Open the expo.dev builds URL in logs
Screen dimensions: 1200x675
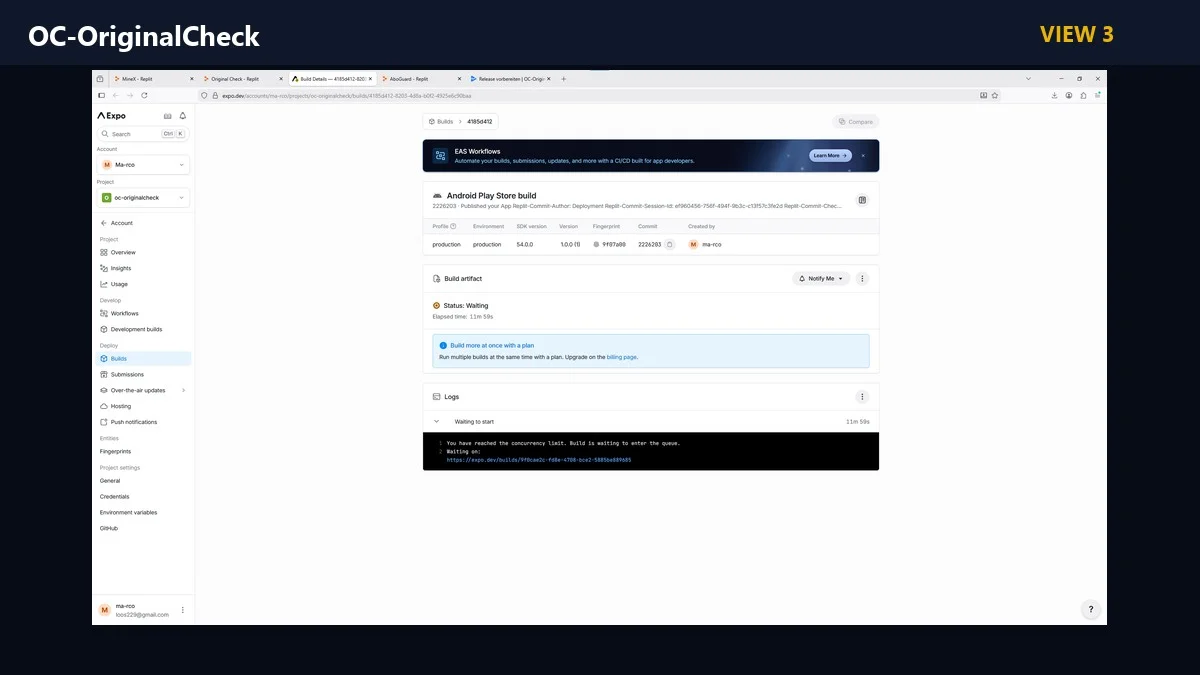(539, 460)
